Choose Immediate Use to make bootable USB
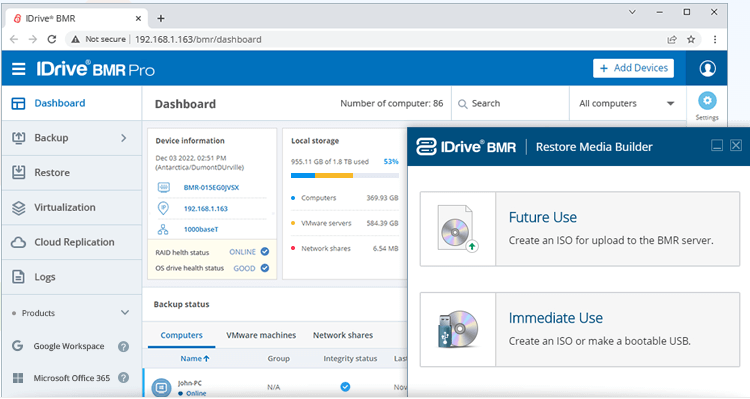The width and height of the screenshot is (750, 399). [x=580, y=330]
